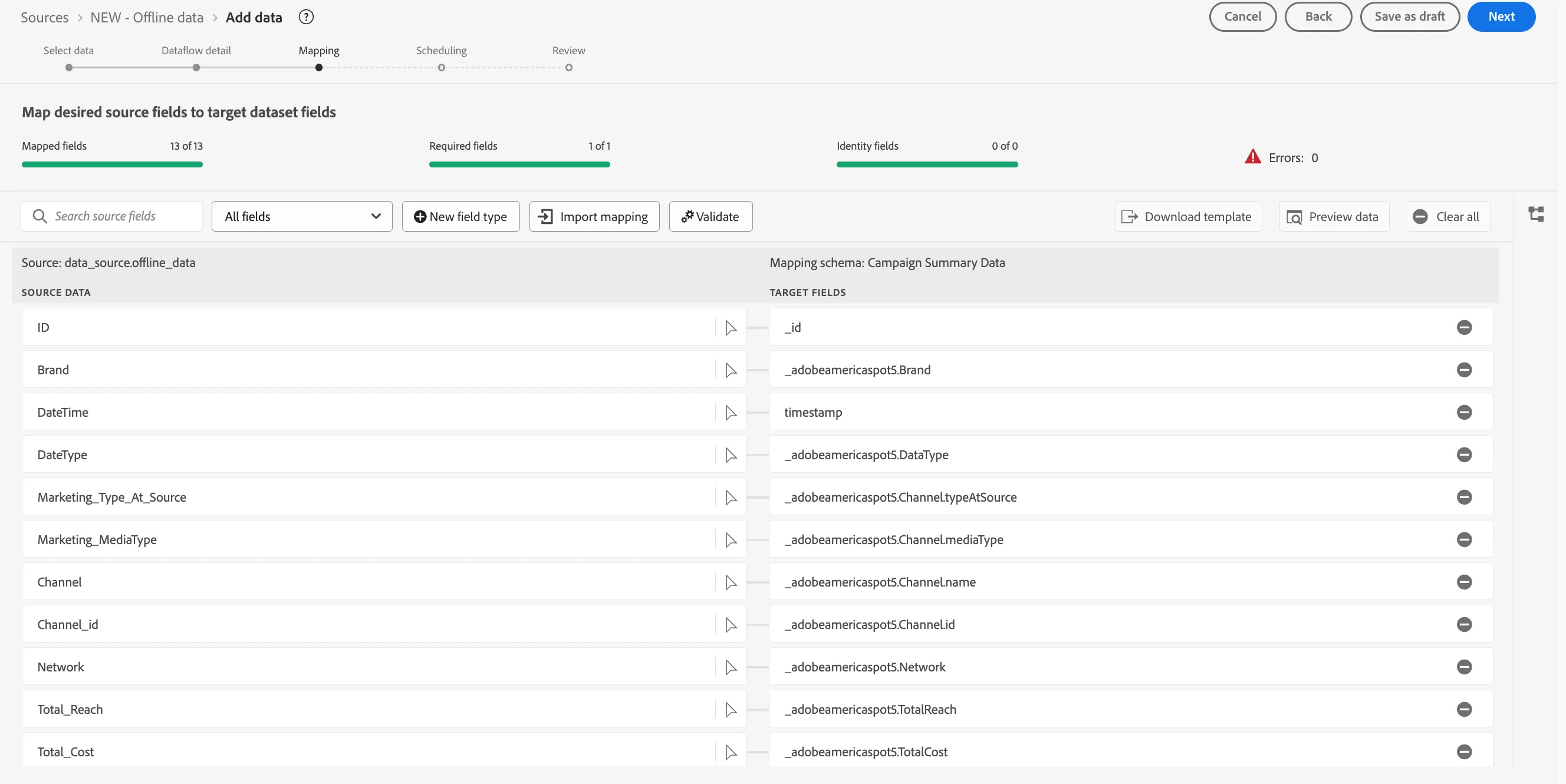Open the Sources breadcrumb link
Screen dimensions: 1566x784
pyautogui.click(x=44, y=17)
